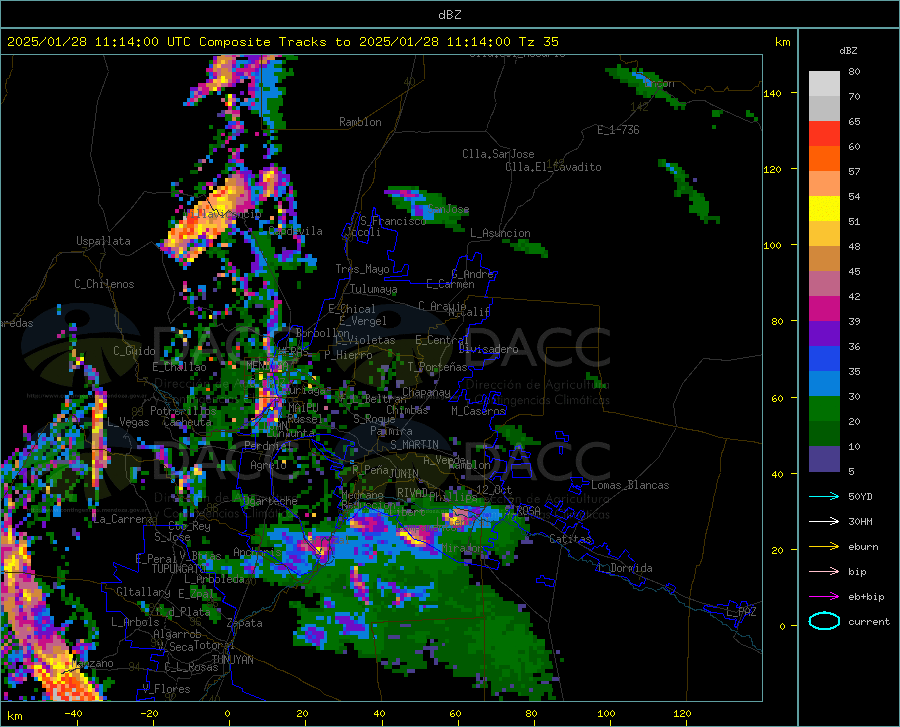This screenshot has width=900, height=727.
Task: Select the red 60-65 dBZ color swatch
Action: pos(824,134)
